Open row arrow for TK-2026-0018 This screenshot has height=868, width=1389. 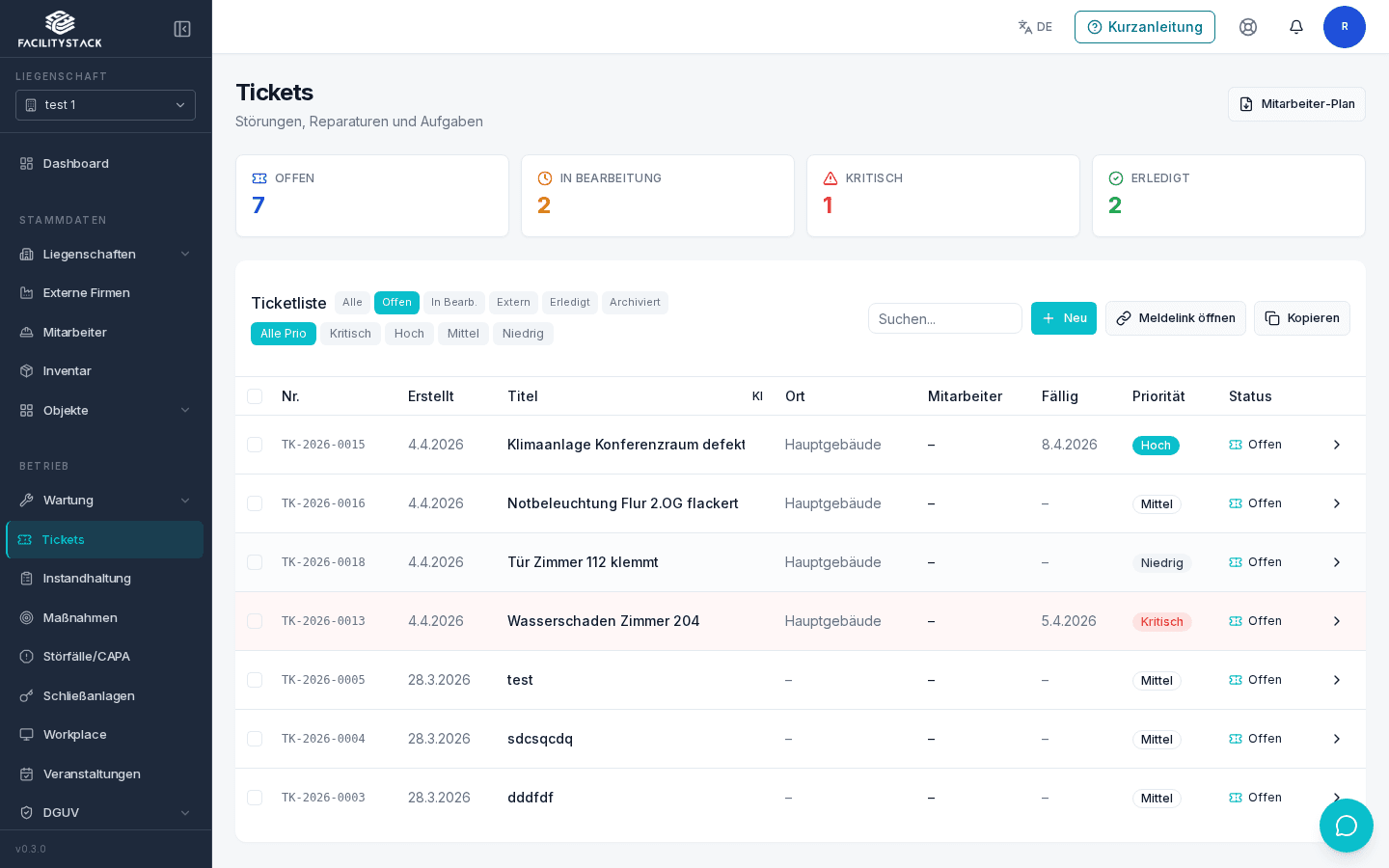tap(1337, 562)
